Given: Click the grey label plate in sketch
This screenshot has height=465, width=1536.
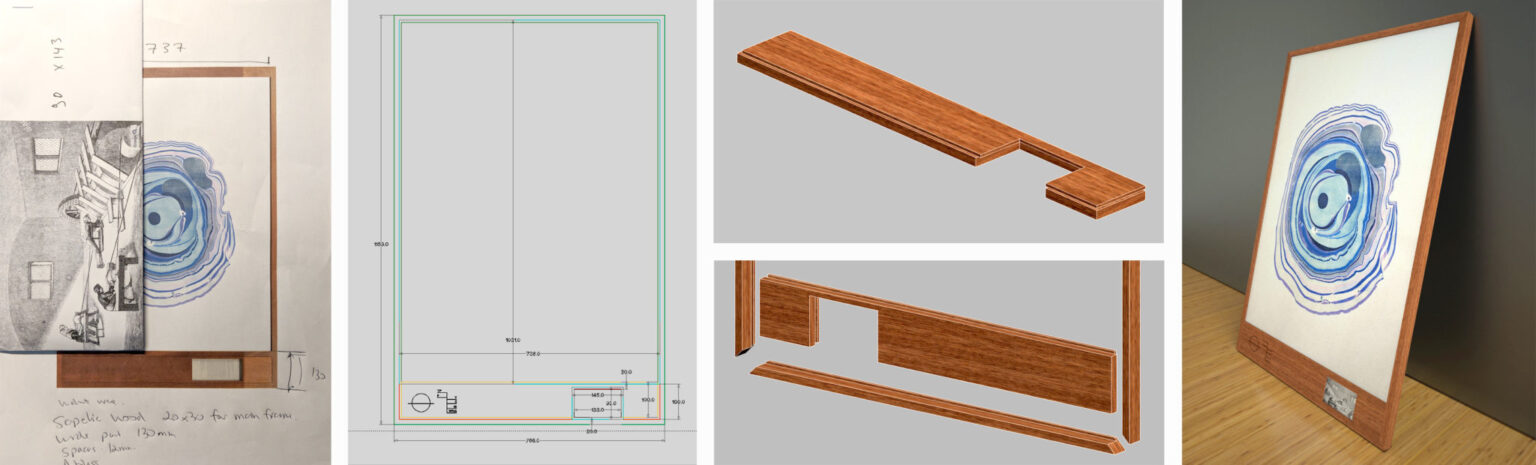Looking at the screenshot, I should [216, 370].
